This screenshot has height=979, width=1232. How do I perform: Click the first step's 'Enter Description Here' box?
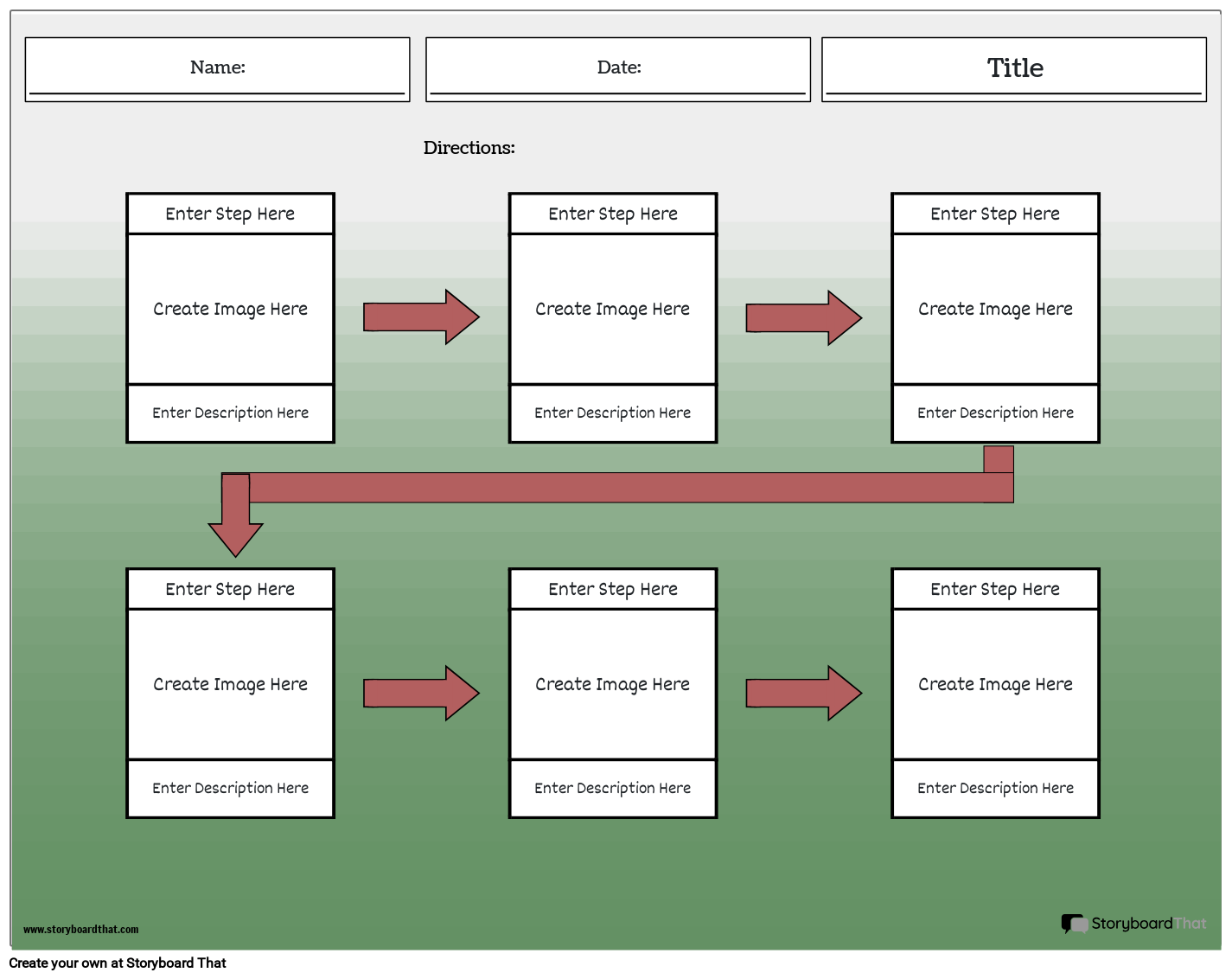[x=230, y=413]
